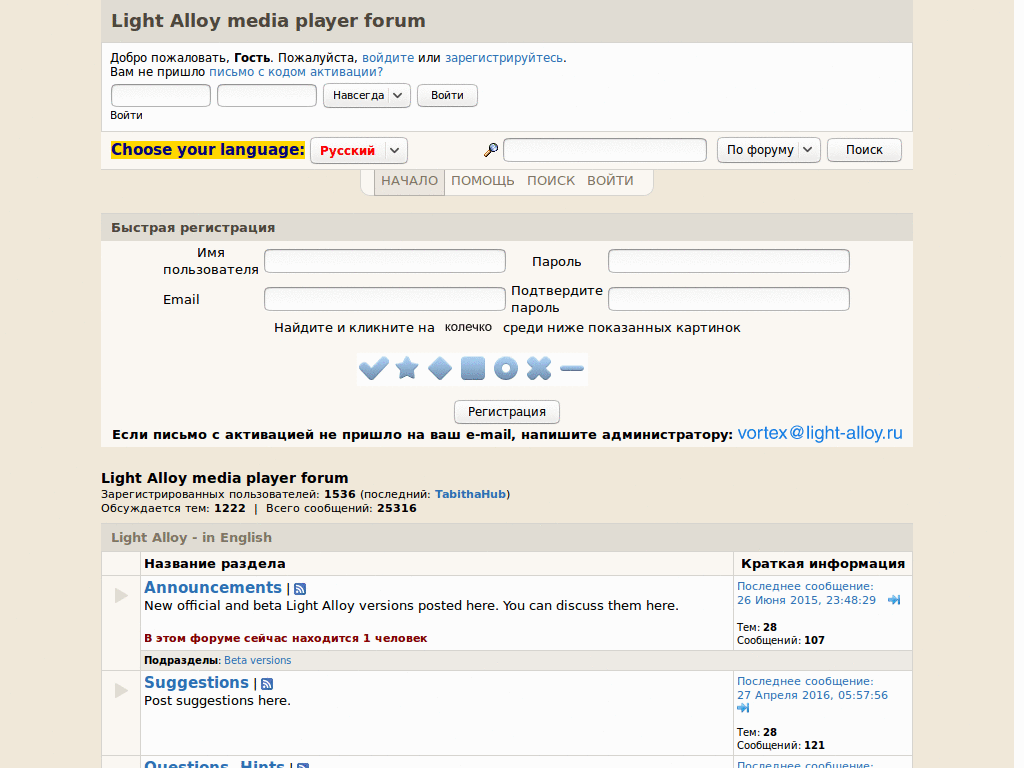Open TabithaHub user profile link
Viewport: 1024px width, 768px height.
tap(470, 494)
